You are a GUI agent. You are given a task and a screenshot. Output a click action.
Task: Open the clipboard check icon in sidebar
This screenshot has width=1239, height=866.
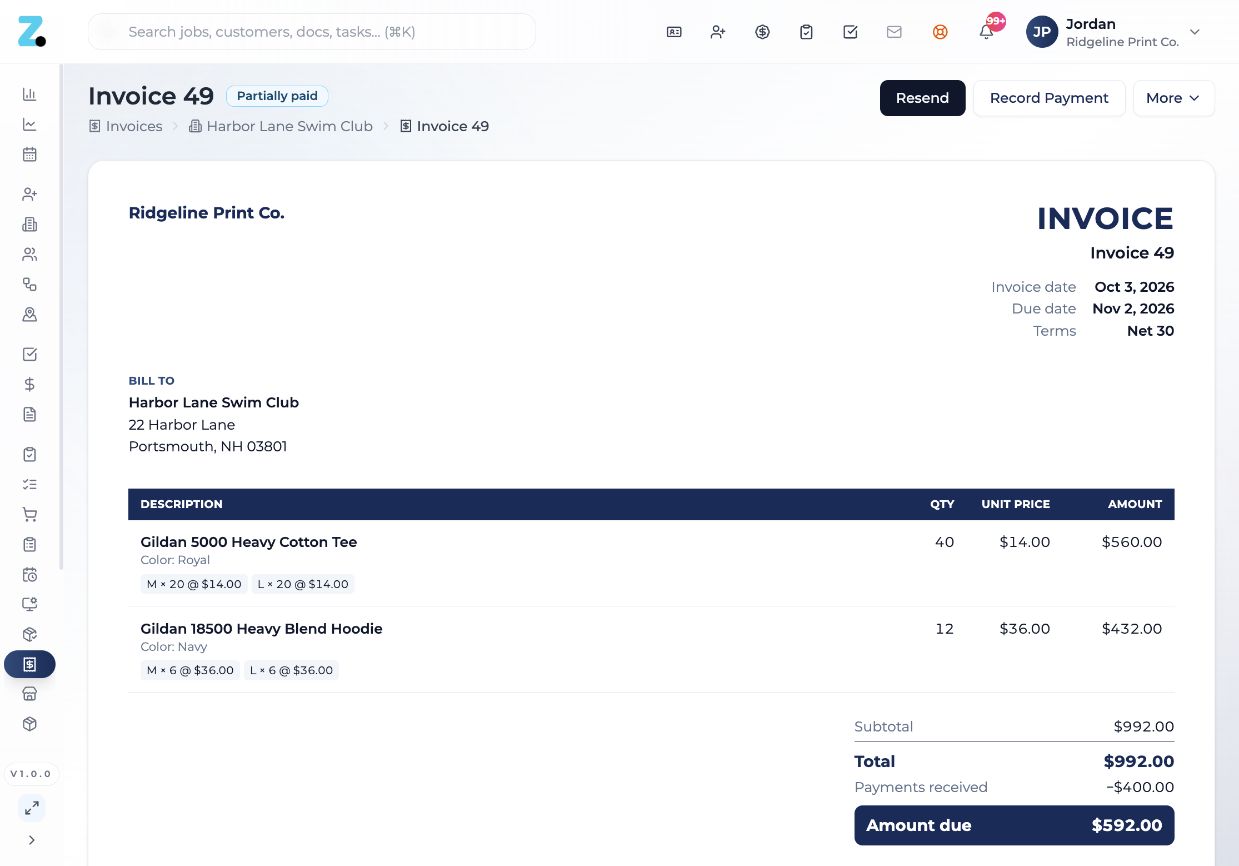pyautogui.click(x=30, y=454)
